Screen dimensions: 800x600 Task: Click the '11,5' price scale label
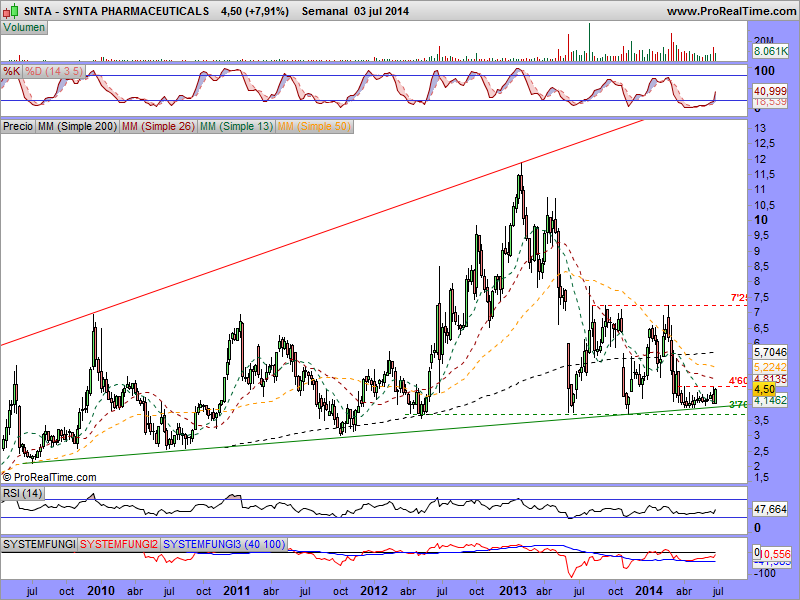pyautogui.click(x=765, y=174)
